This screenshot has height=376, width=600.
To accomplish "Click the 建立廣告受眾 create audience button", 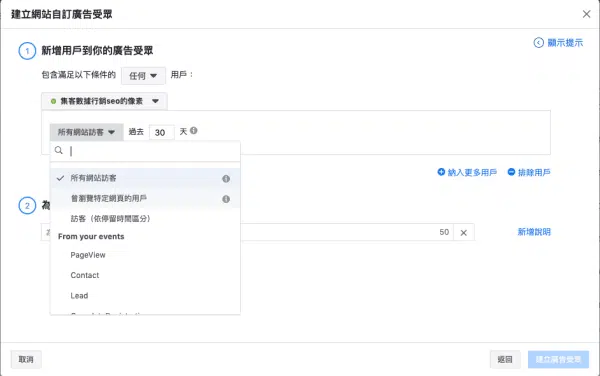I will click(558, 360).
